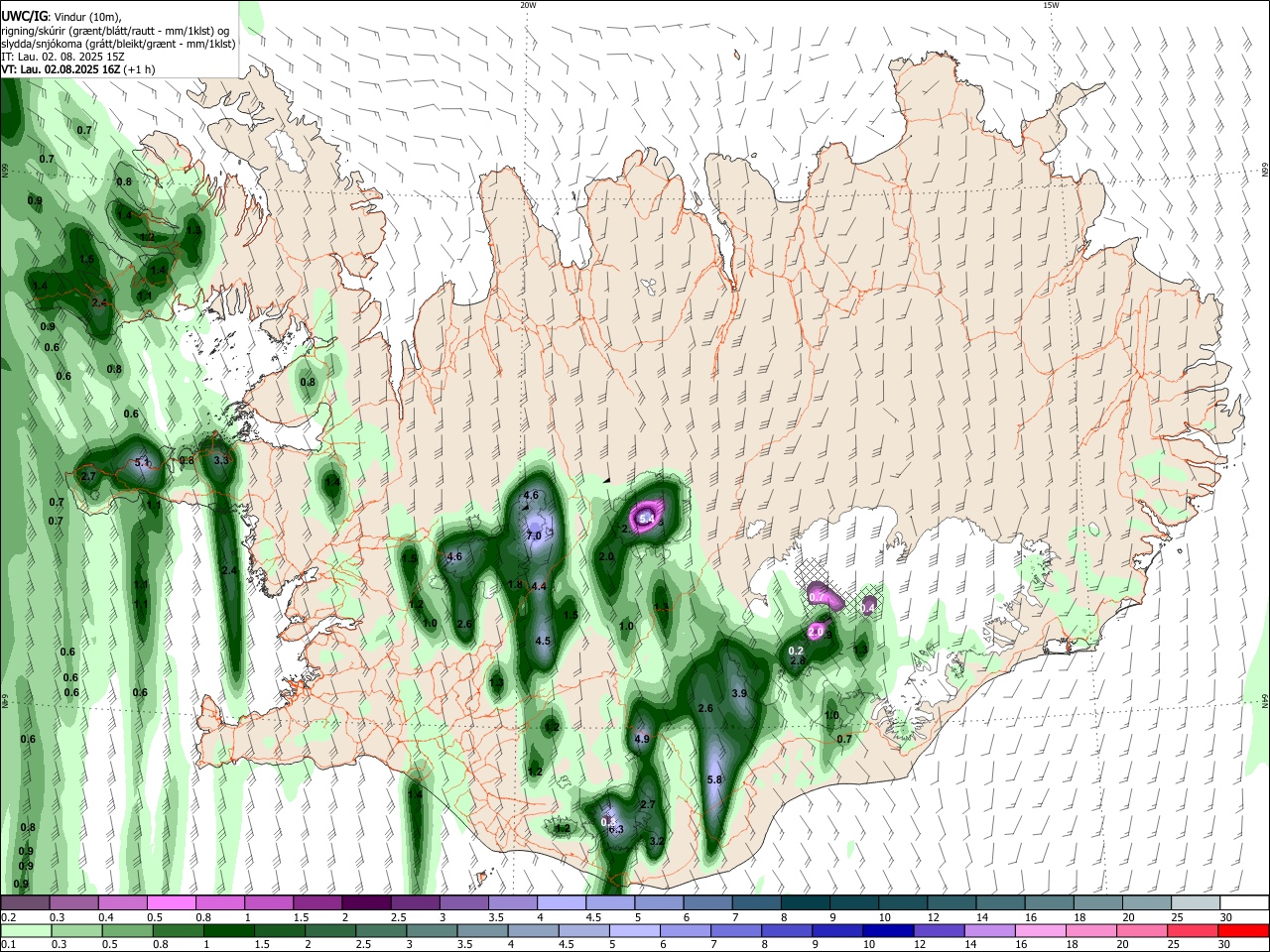This screenshot has width=1270, height=952.
Task: Click the 2.8 precipitation value on the map
Action: (797, 660)
